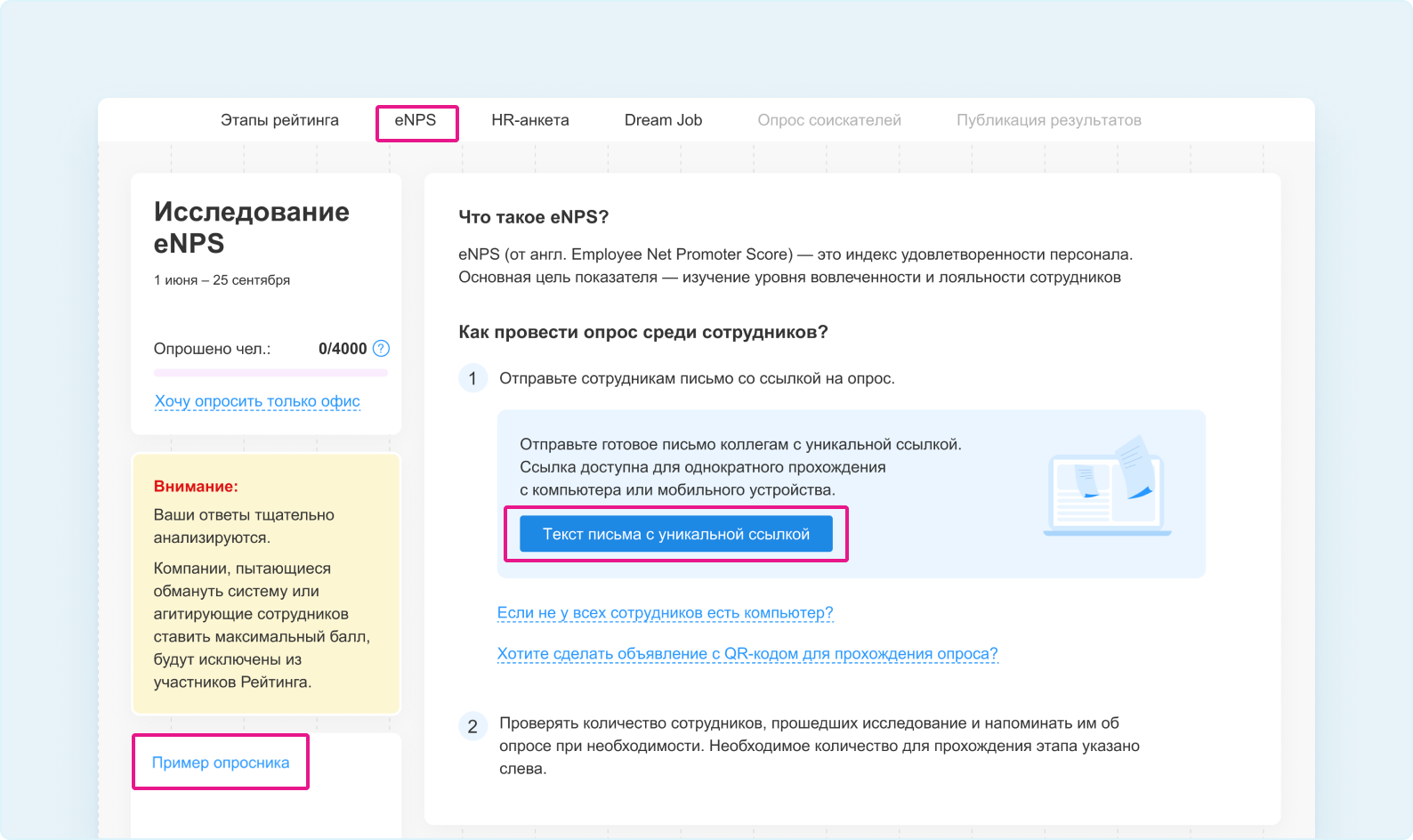Click the question mark help icon near 0/4000
The width and height of the screenshot is (1413, 840).
[x=381, y=349]
